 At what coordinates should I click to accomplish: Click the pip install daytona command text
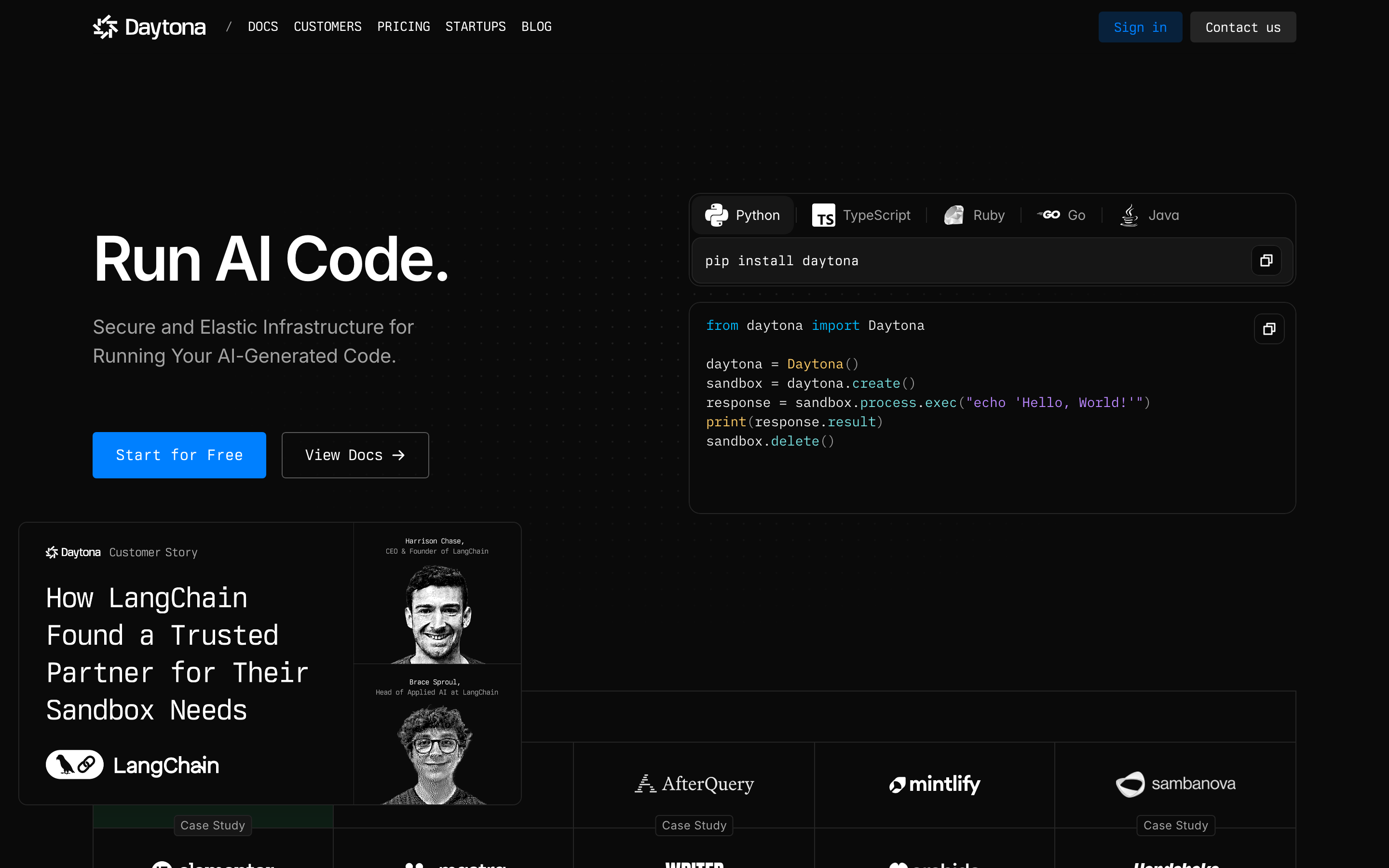[782, 260]
